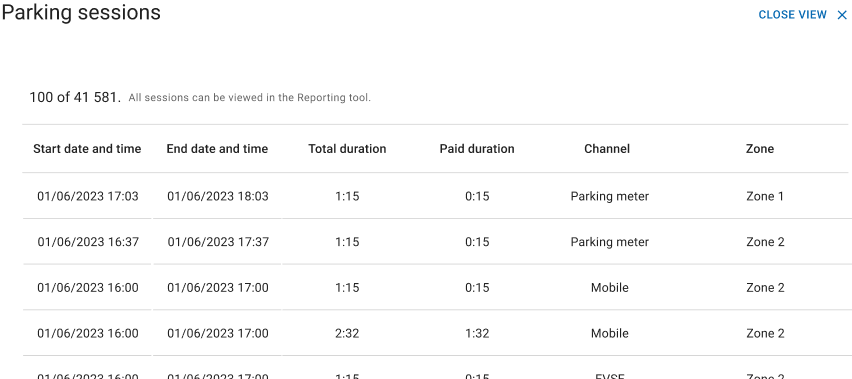The image size is (852, 379).
Task: Click the Paid duration column header
Action: (x=477, y=149)
